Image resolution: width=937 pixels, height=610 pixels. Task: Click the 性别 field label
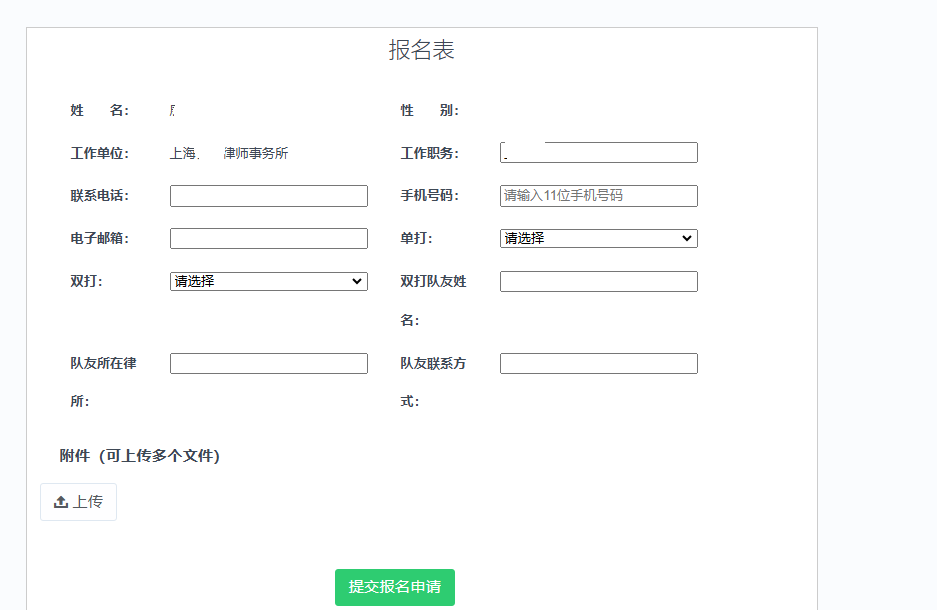pos(429,111)
